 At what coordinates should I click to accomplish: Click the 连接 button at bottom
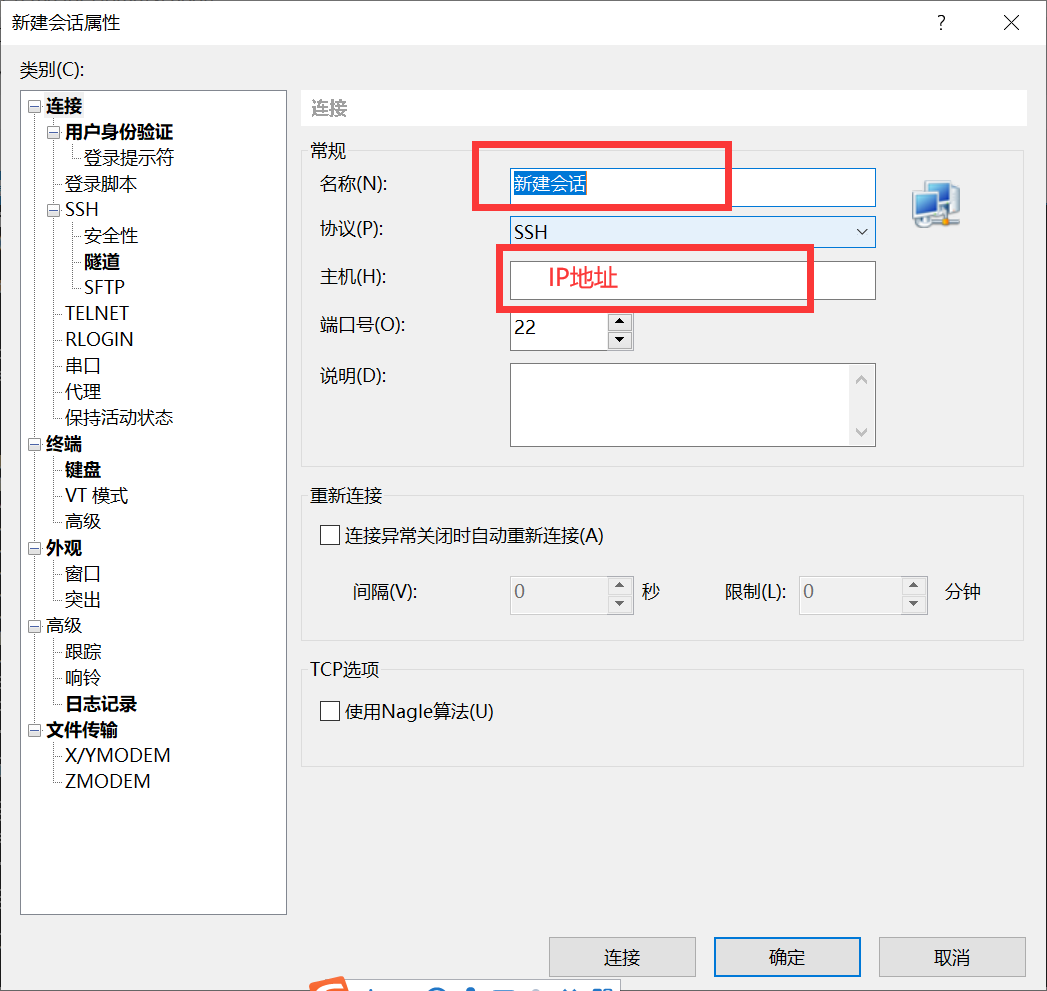click(622, 957)
